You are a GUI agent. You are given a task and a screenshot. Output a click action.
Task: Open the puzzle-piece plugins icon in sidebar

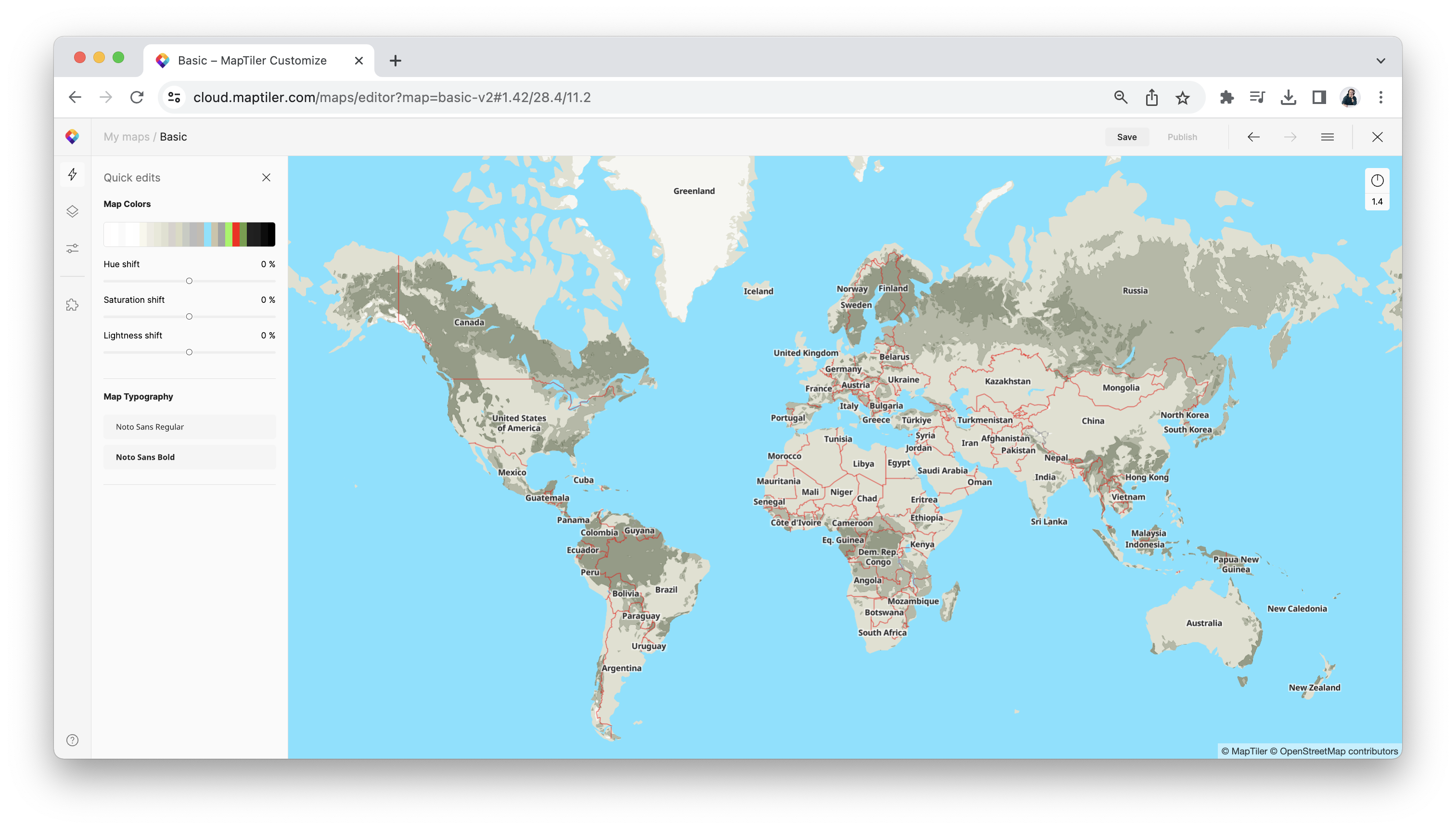coord(72,305)
